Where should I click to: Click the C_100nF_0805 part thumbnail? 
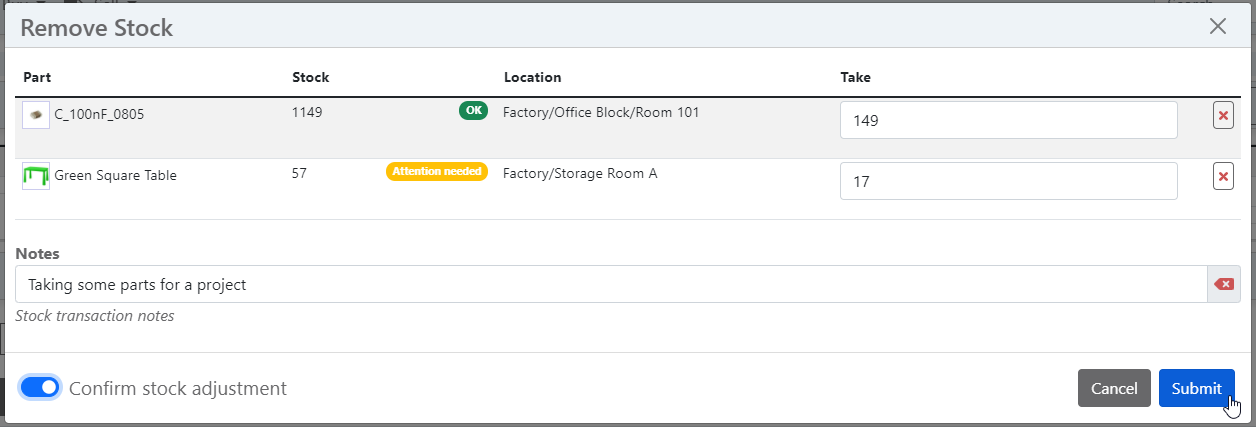pyautogui.click(x=36, y=115)
